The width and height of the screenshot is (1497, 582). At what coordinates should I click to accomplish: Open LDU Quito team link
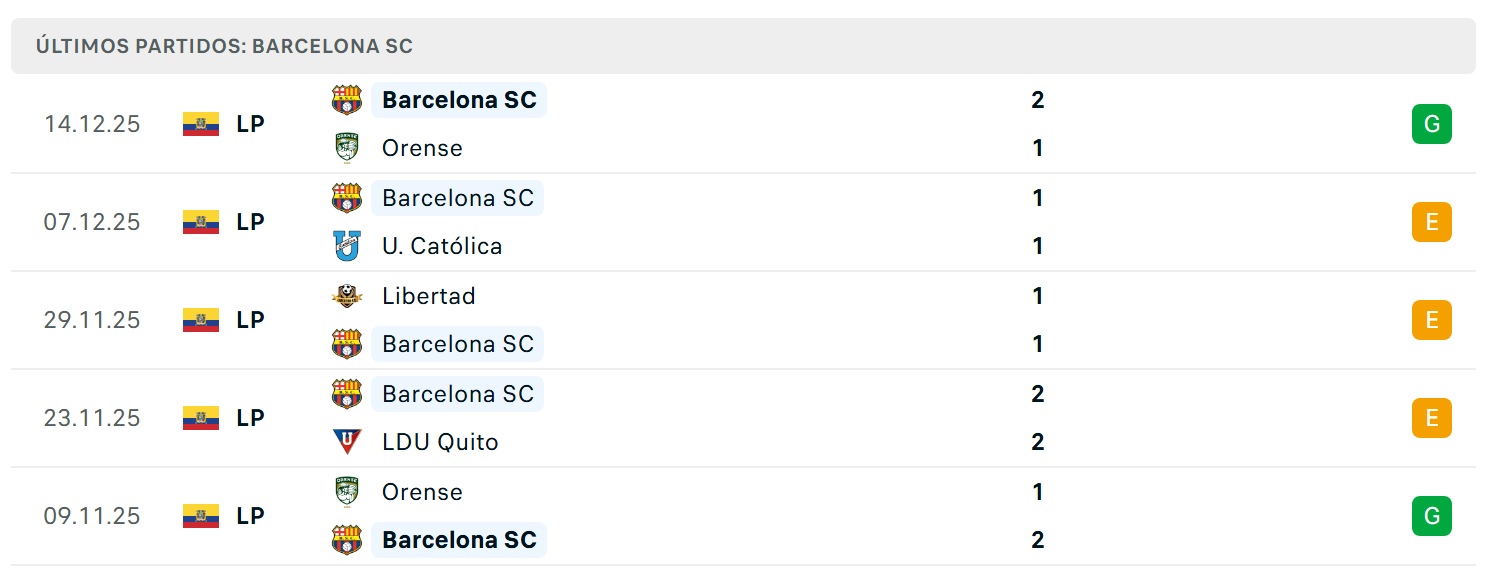pyautogui.click(x=440, y=442)
